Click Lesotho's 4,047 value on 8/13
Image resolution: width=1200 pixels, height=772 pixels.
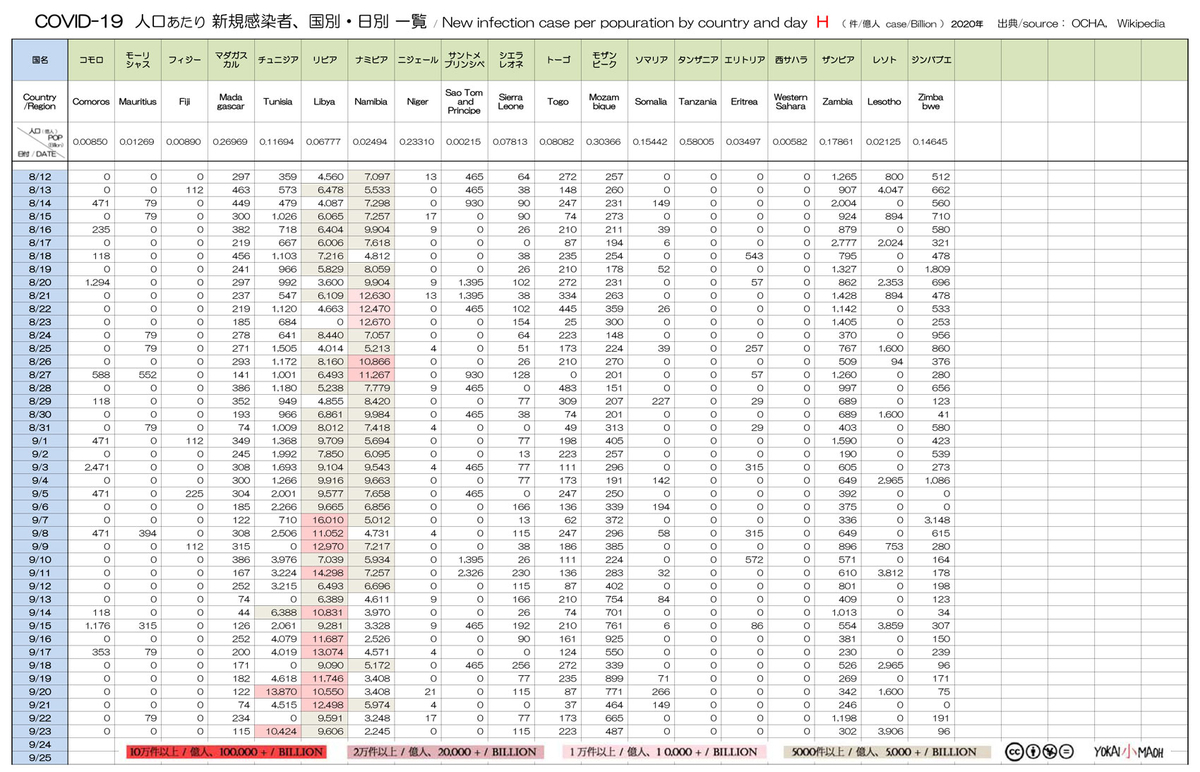(889, 189)
